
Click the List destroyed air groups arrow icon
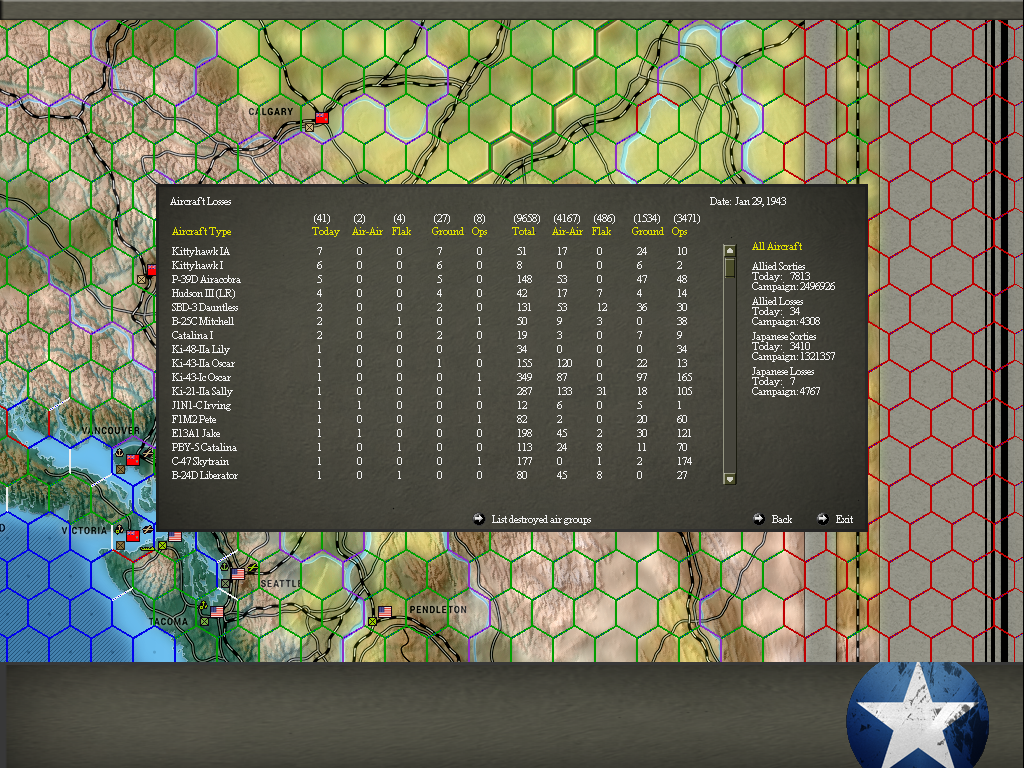479,519
